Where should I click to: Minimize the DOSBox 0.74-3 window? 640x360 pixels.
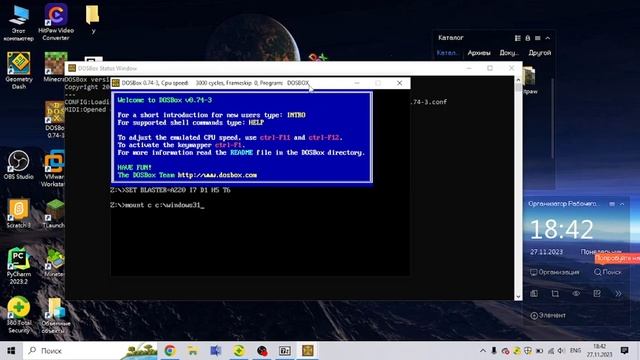[357, 83]
